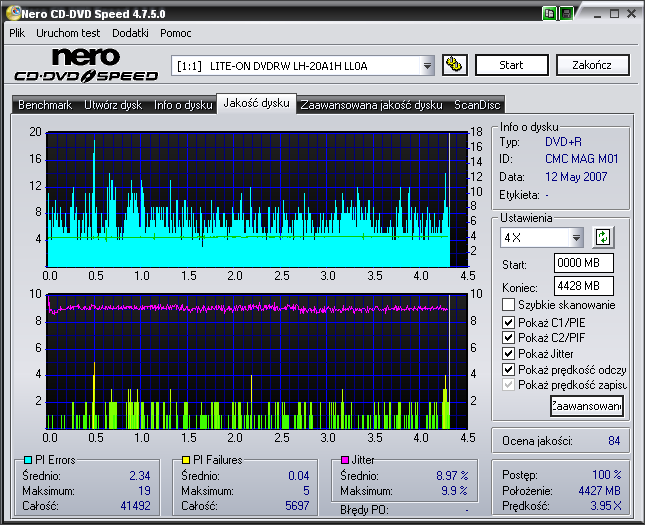Viewport: 645px width, 525px height.
Task: Click the quality score value 84
Action: pos(614,441)
